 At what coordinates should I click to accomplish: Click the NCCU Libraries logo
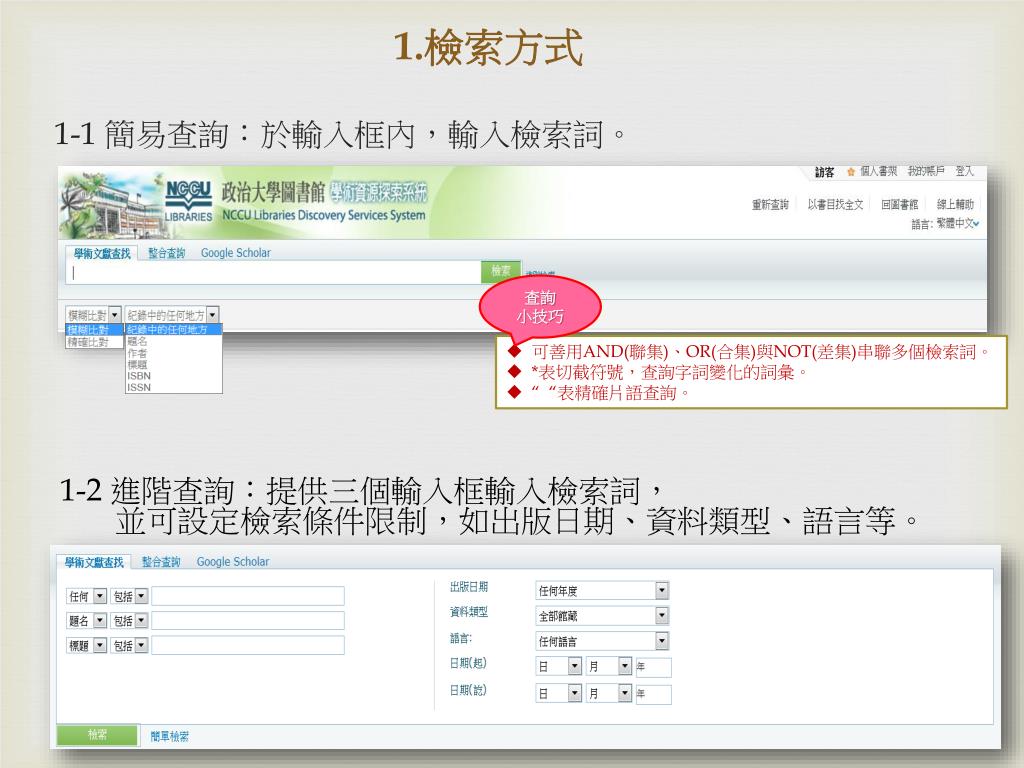click(188, 200)
